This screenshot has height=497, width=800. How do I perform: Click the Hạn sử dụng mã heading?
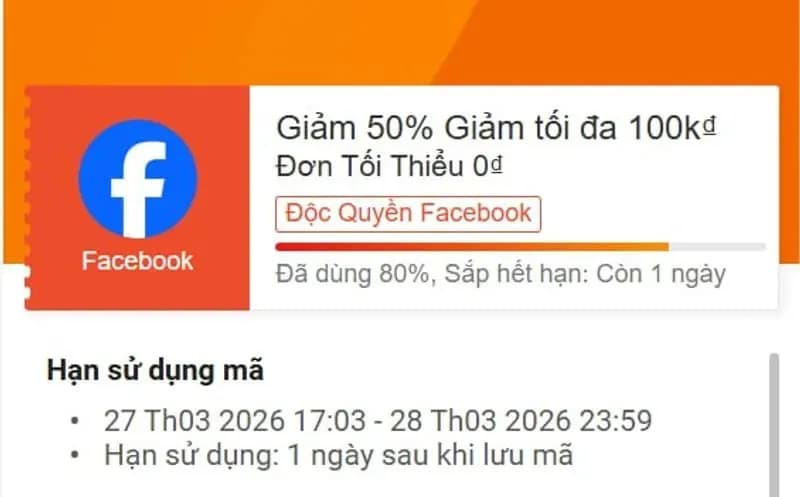pos(155,370)
